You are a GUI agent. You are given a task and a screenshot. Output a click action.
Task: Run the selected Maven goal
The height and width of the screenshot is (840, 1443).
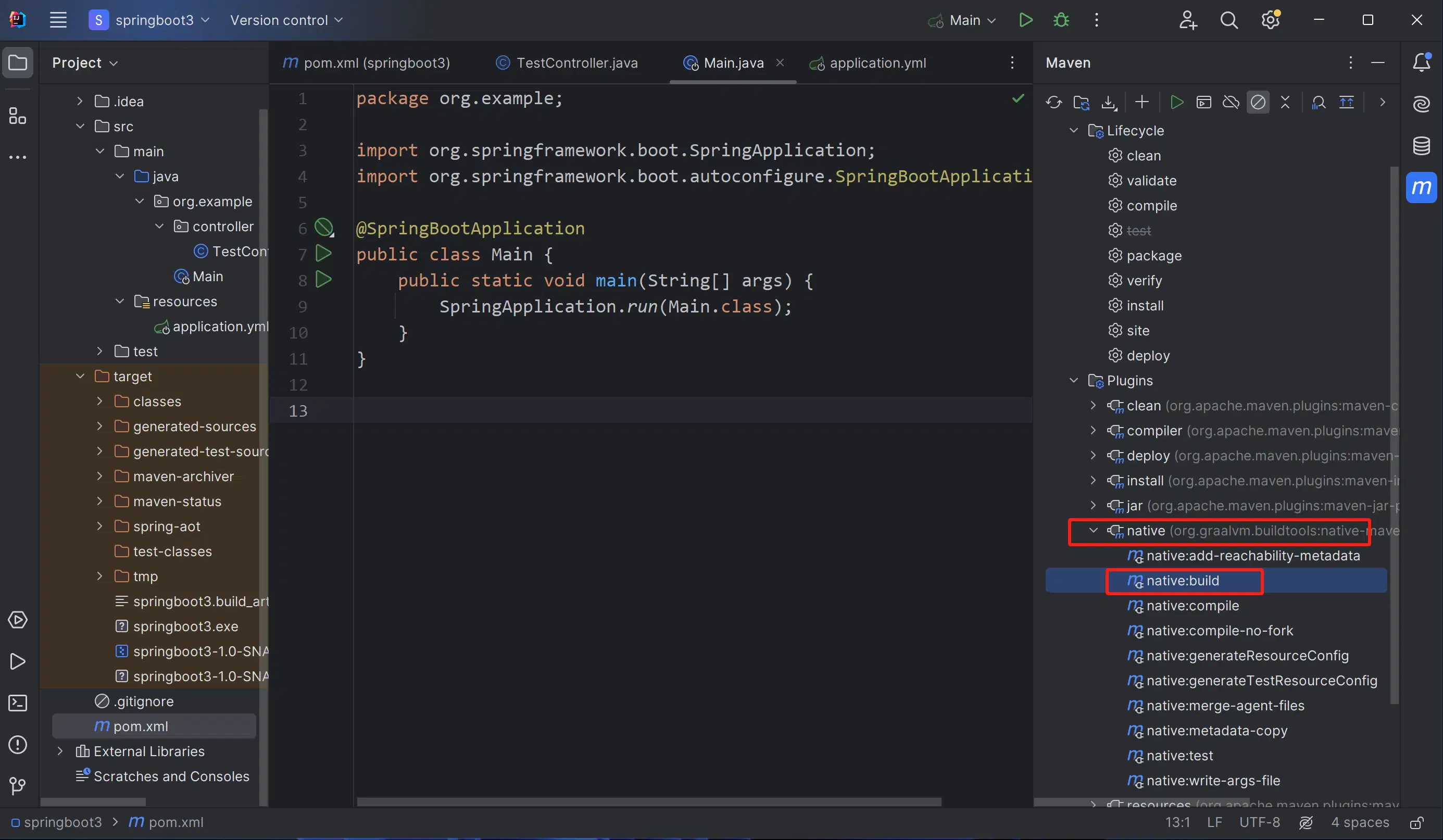coord(1177,102)
